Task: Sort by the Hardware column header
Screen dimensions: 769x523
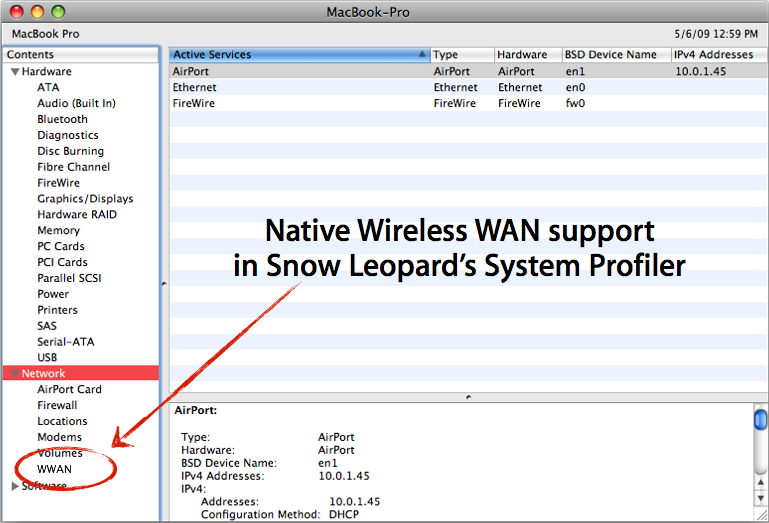Action: (x=528, y=54)
